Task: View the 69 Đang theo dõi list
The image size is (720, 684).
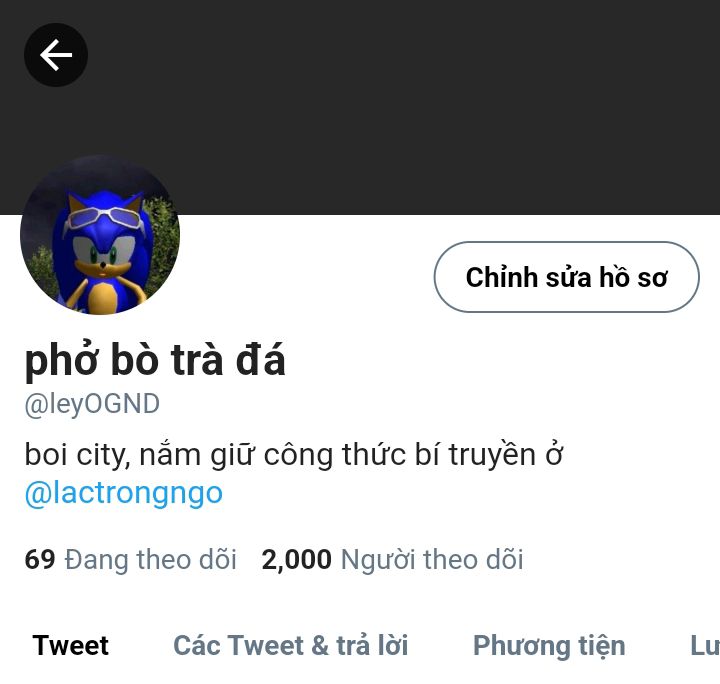Action: click(130, 560)
